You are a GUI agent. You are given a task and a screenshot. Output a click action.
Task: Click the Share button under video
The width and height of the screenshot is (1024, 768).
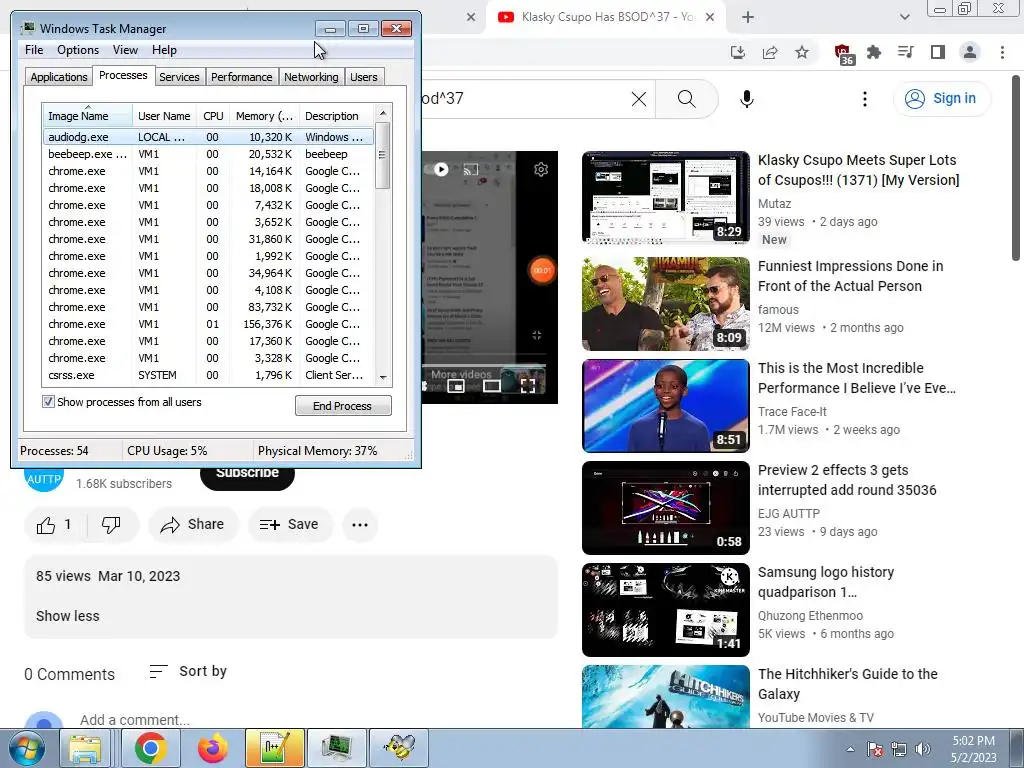193,524
